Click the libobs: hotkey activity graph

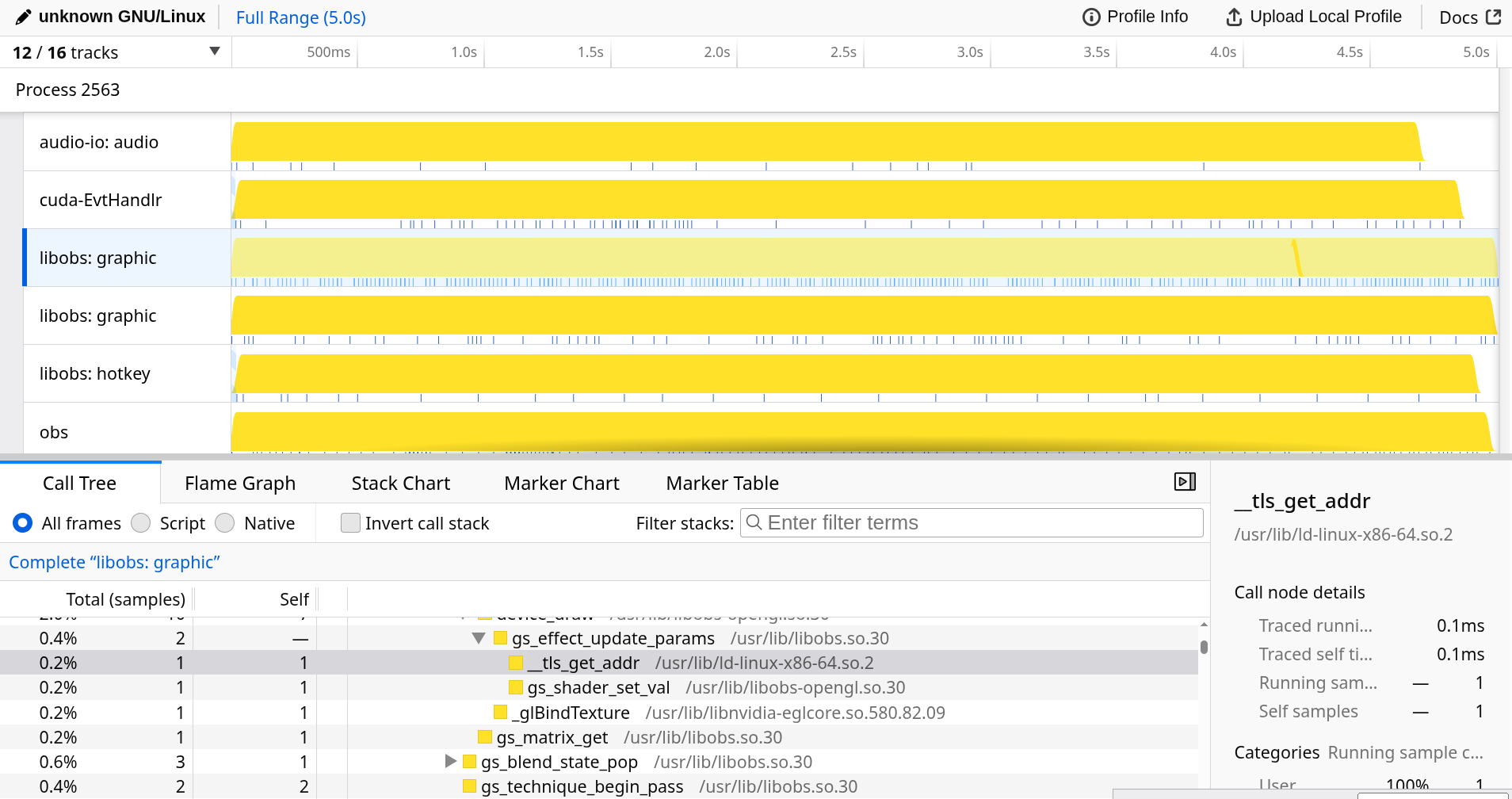[x=855, y=373]
